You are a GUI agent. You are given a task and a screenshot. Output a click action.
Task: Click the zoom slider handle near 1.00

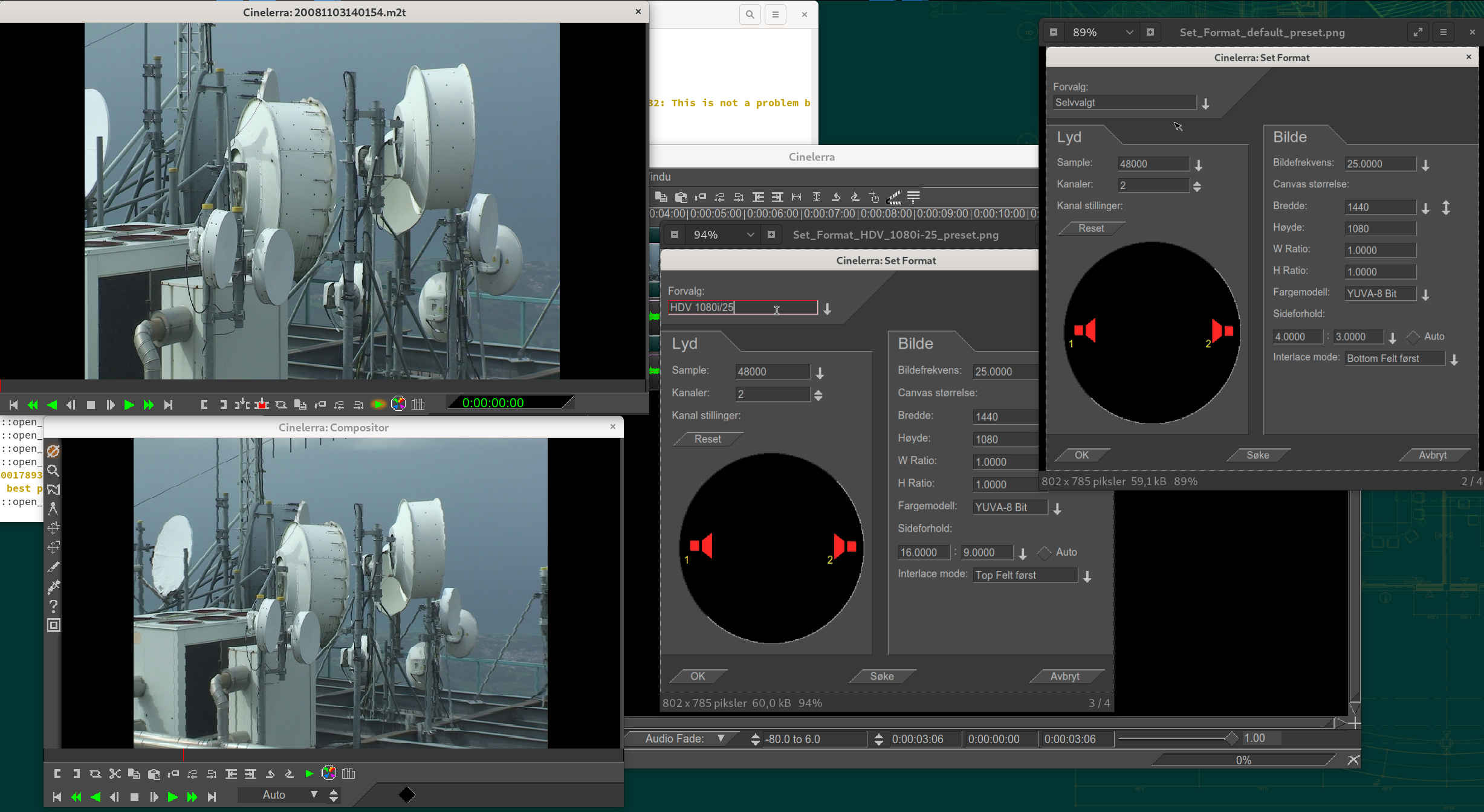pyautogui.click(x=1231, y=738)
